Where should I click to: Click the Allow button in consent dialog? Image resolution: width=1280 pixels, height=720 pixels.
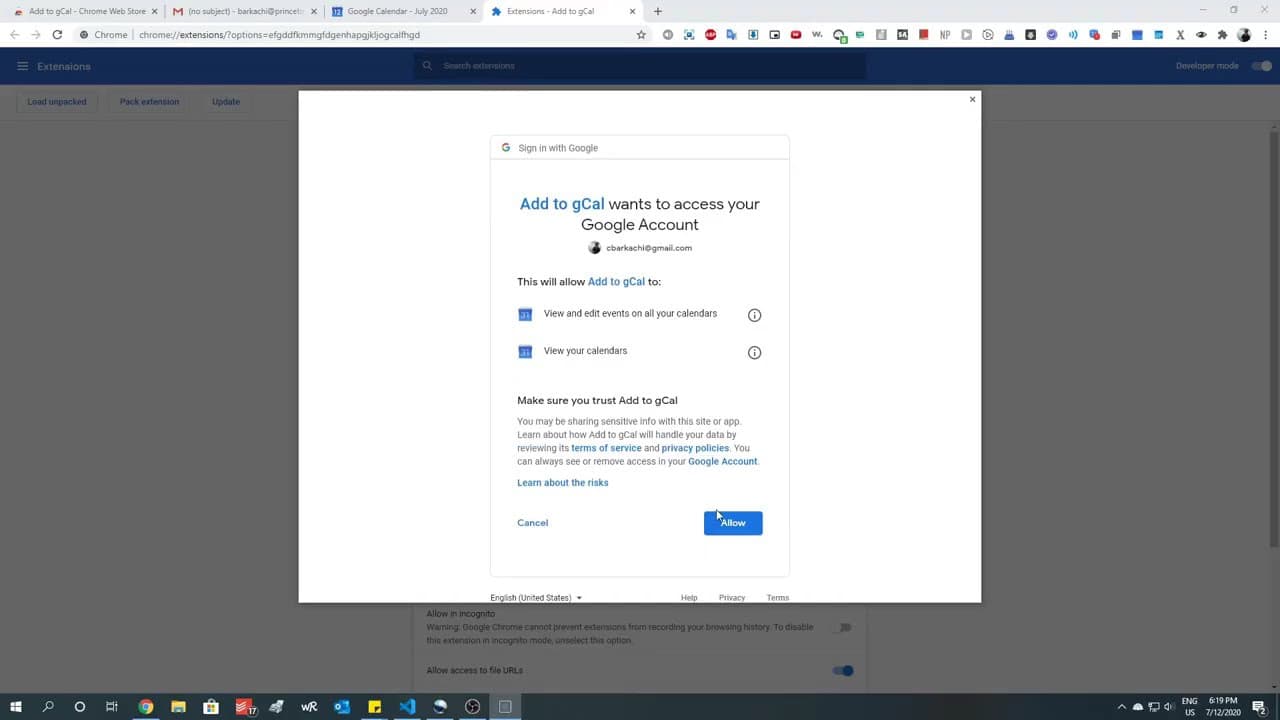(733, 523)
